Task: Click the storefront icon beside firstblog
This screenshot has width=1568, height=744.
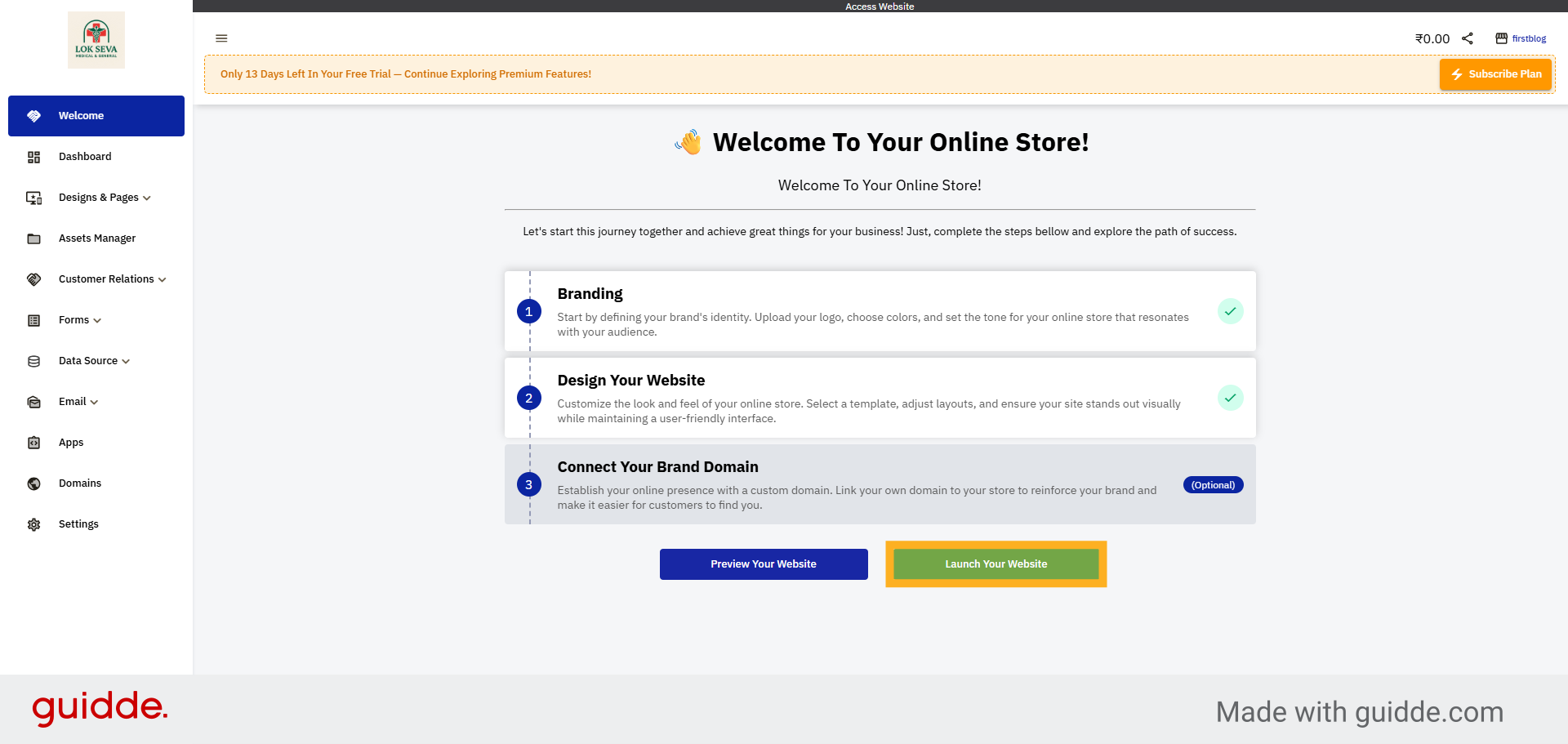Action: pos(1500,38)
